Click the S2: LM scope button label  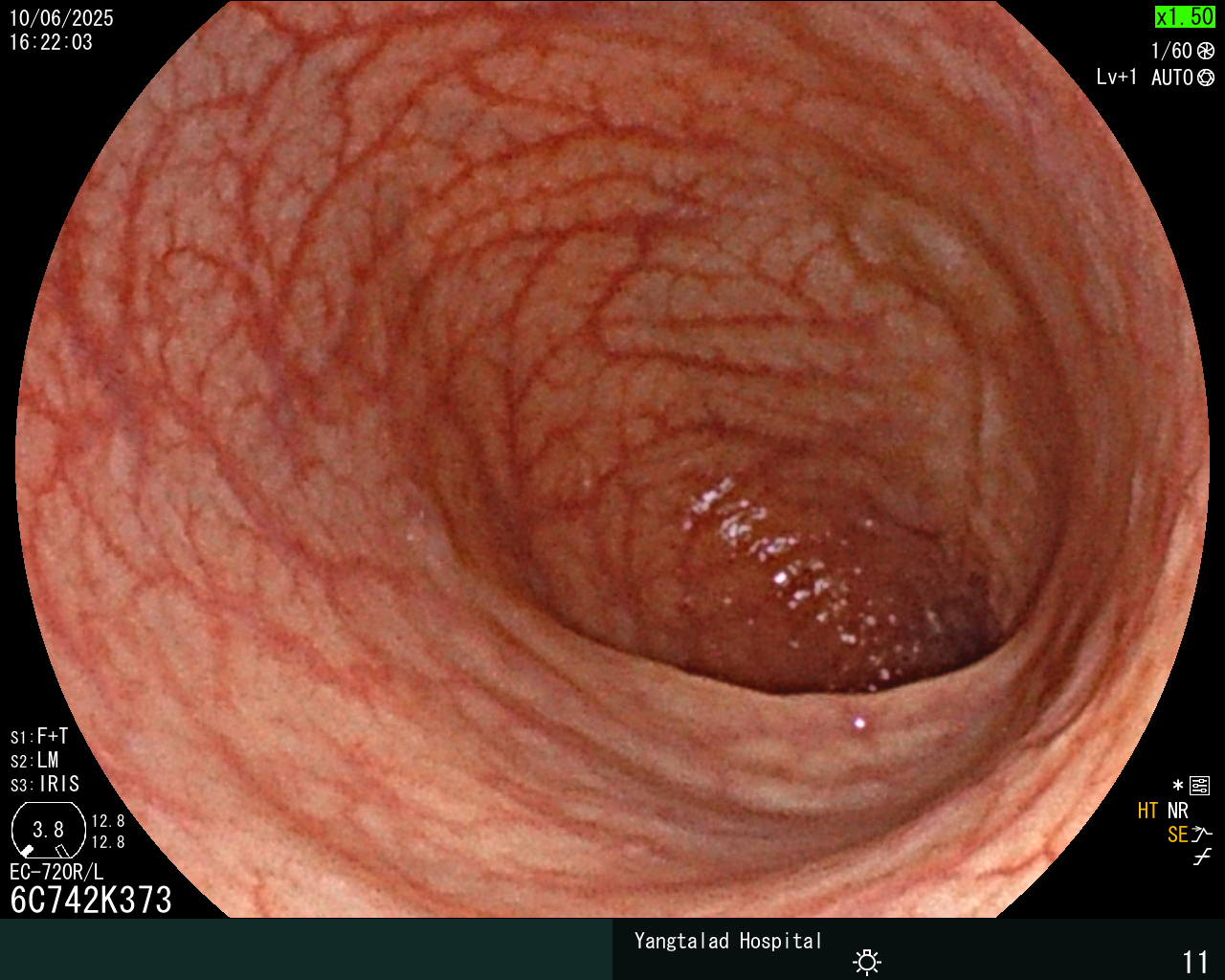point(34,760)
